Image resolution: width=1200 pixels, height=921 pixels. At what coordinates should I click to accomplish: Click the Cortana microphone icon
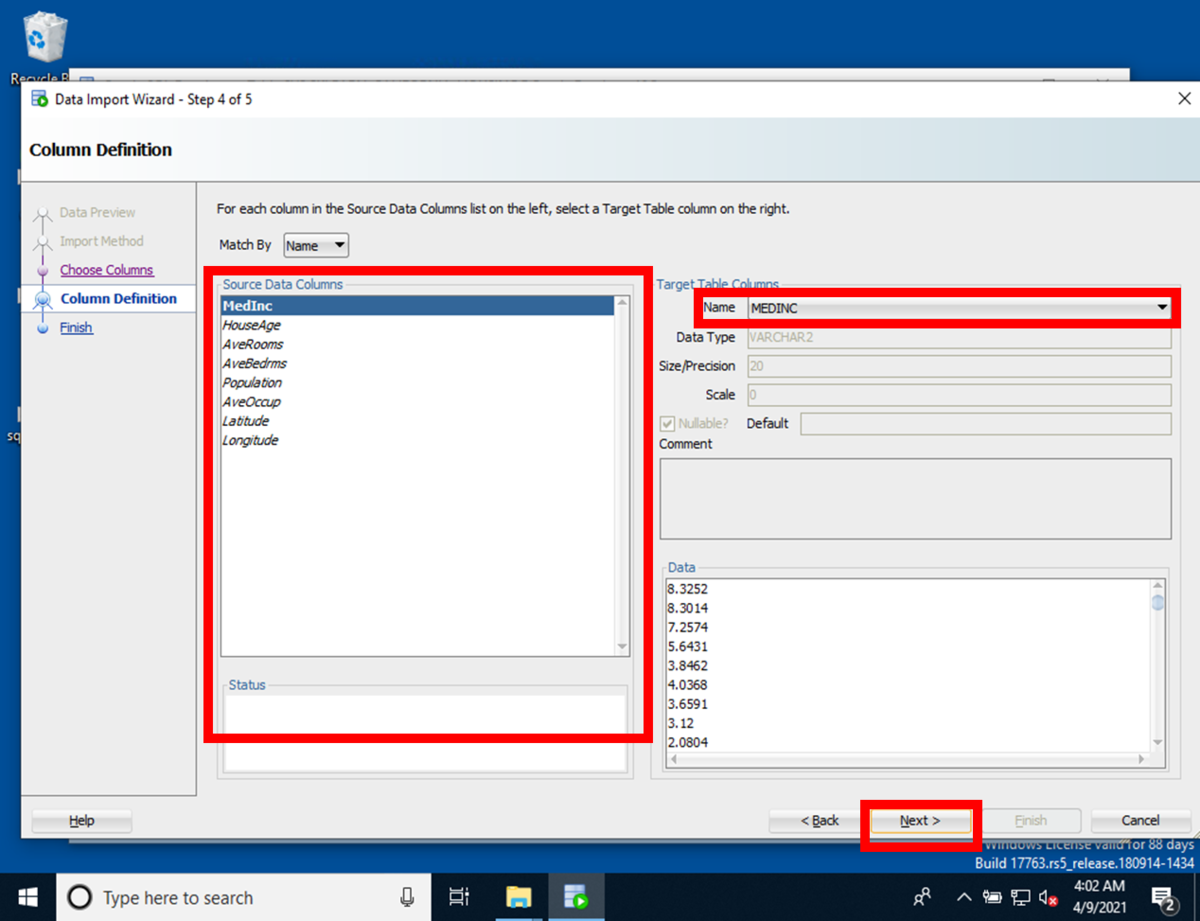tap(407, 897)
